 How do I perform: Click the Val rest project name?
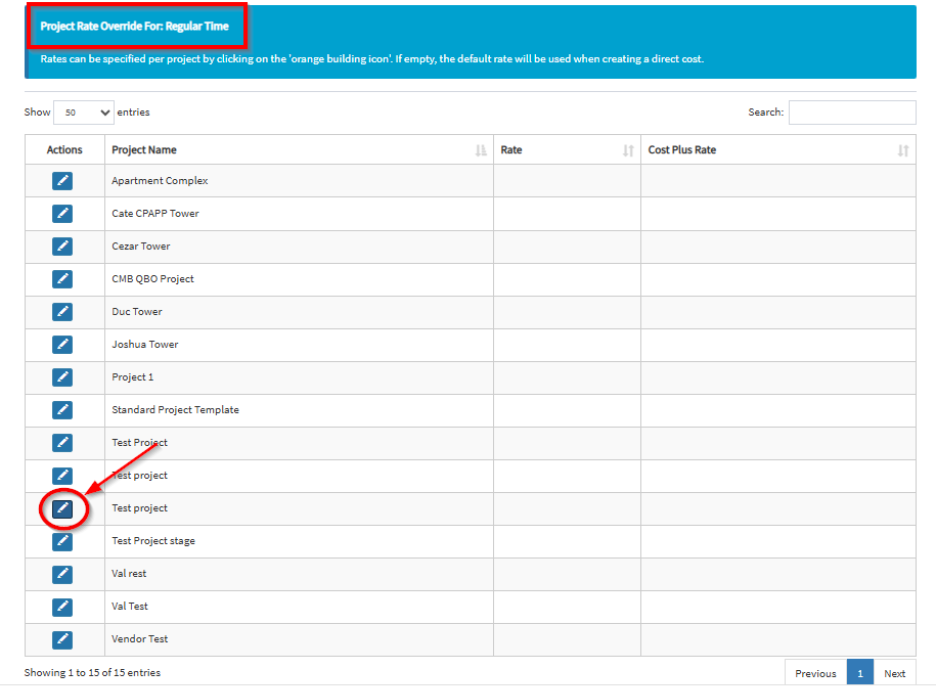click(x=129, y=574)
